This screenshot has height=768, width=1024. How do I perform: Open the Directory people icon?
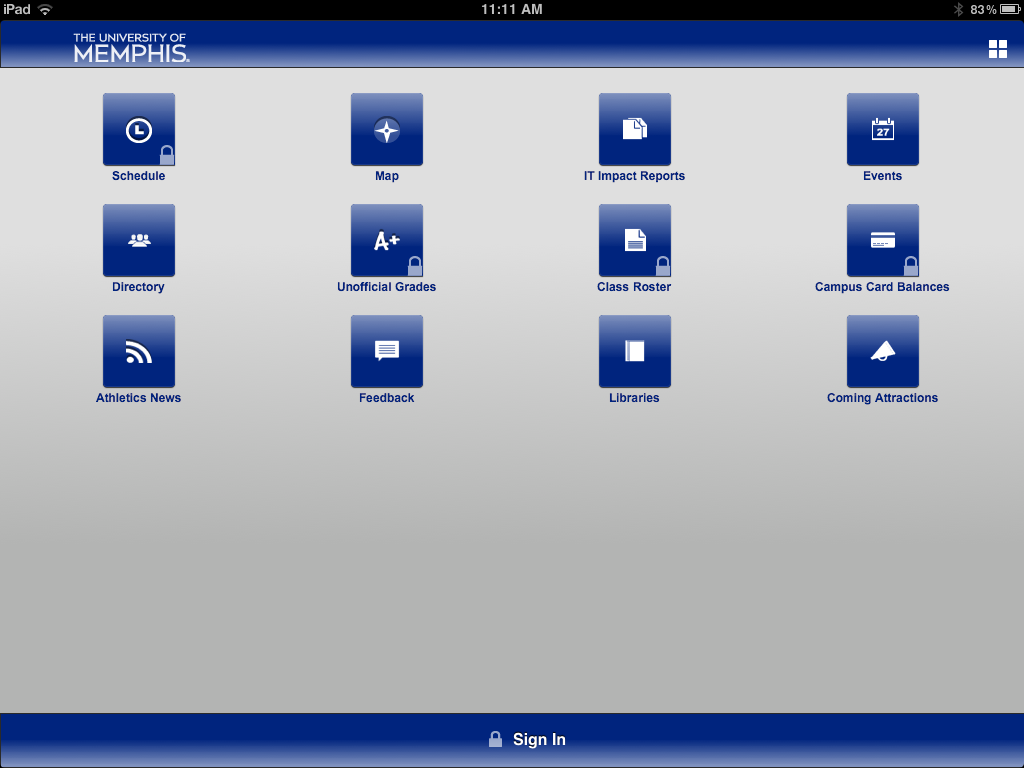(x=139, y=241)
